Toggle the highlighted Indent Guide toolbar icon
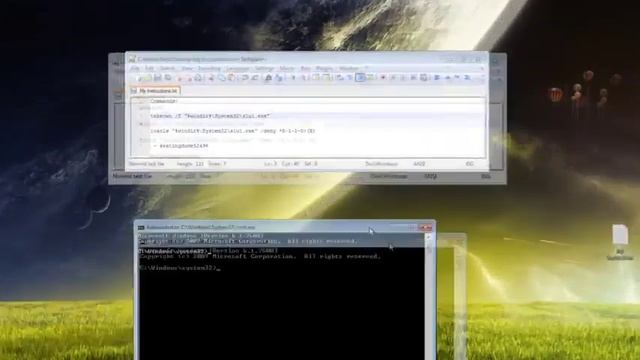640x360 pixels. coord(360,78)
